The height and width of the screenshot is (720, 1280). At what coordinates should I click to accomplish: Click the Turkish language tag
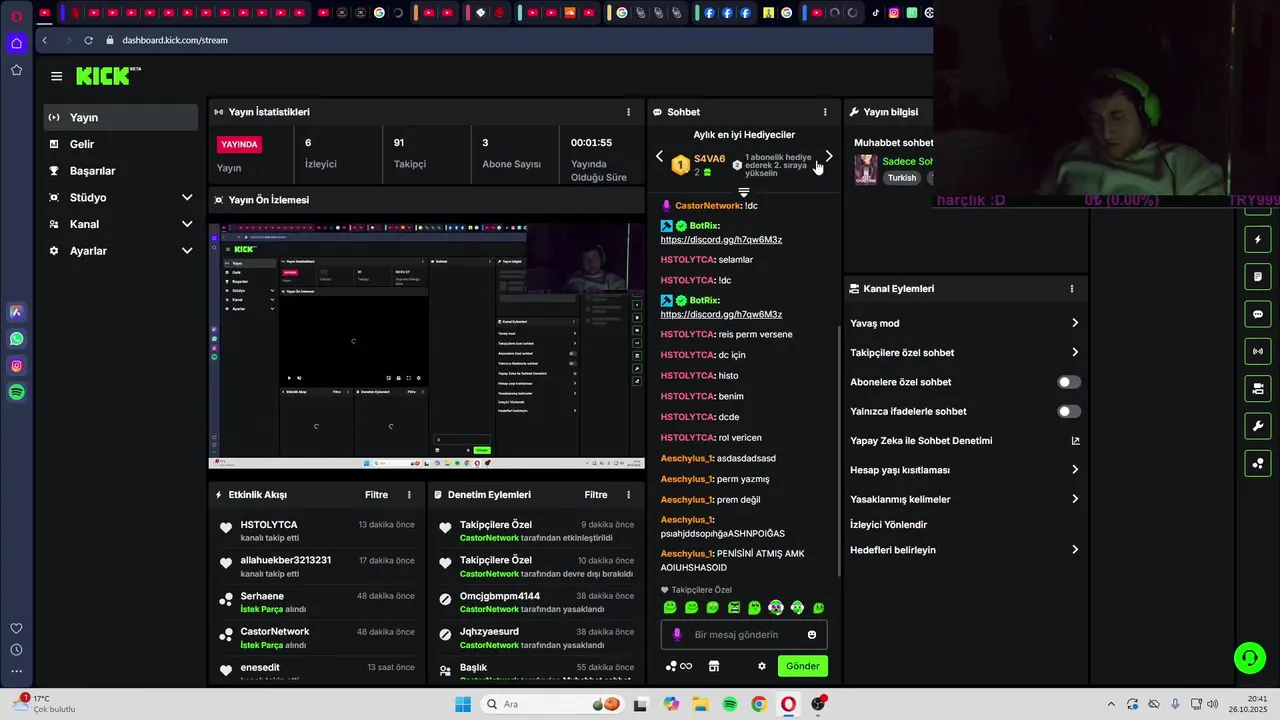[902, 178]
